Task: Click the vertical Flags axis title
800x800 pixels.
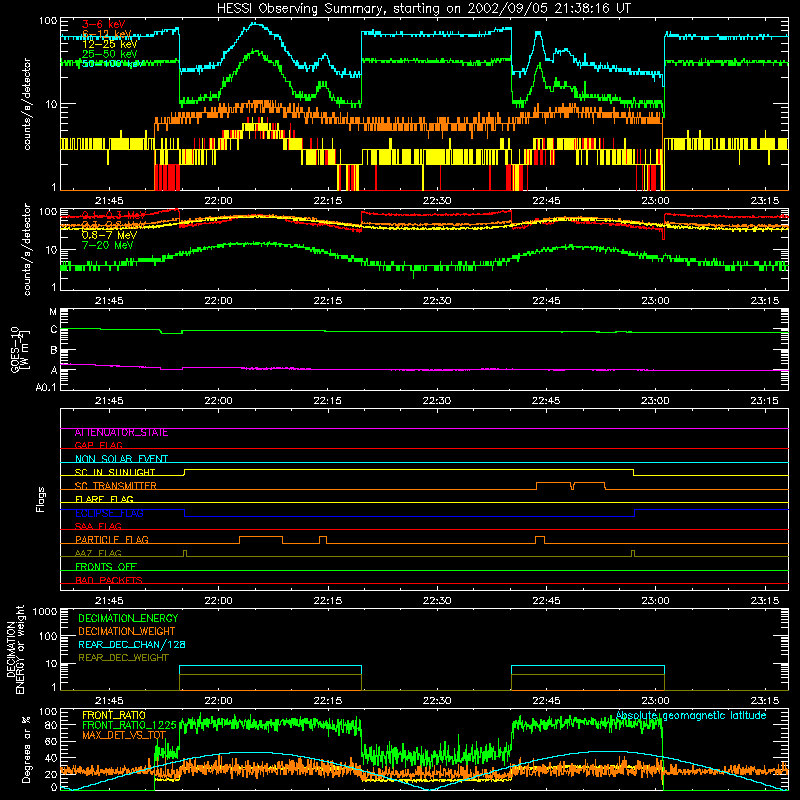Action: (41, 499)
